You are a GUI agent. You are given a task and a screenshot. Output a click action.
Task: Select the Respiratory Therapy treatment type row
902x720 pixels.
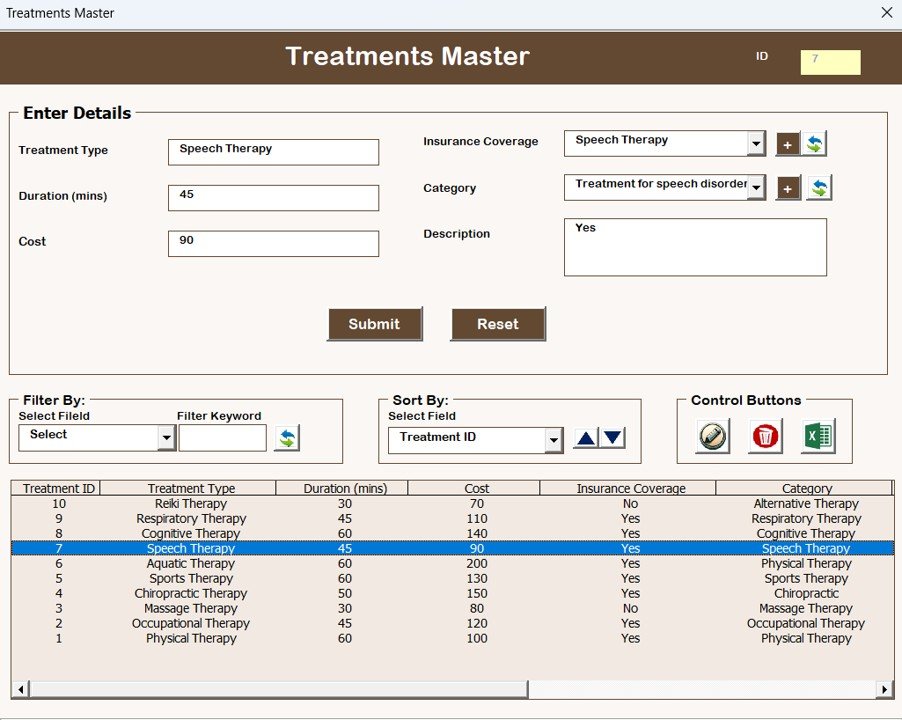click(x=452, y=519)
